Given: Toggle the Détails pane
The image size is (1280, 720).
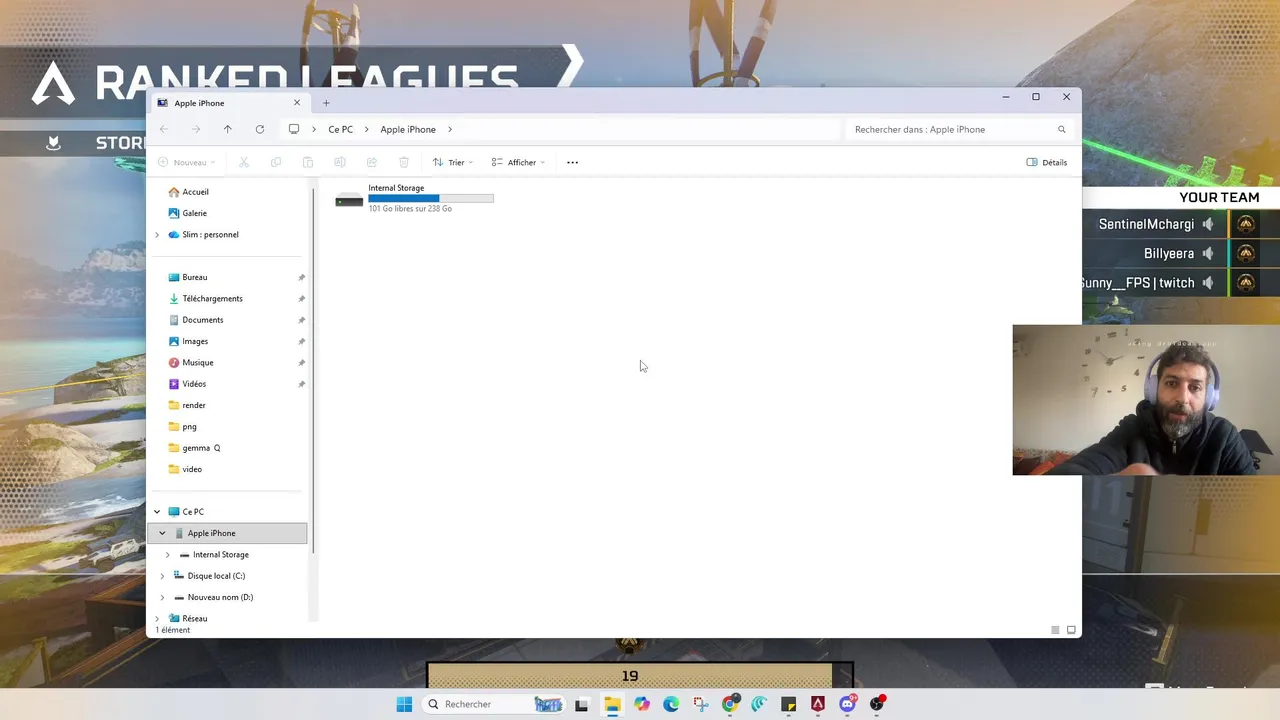Looking at the screenshot, I should (1047, 162).
